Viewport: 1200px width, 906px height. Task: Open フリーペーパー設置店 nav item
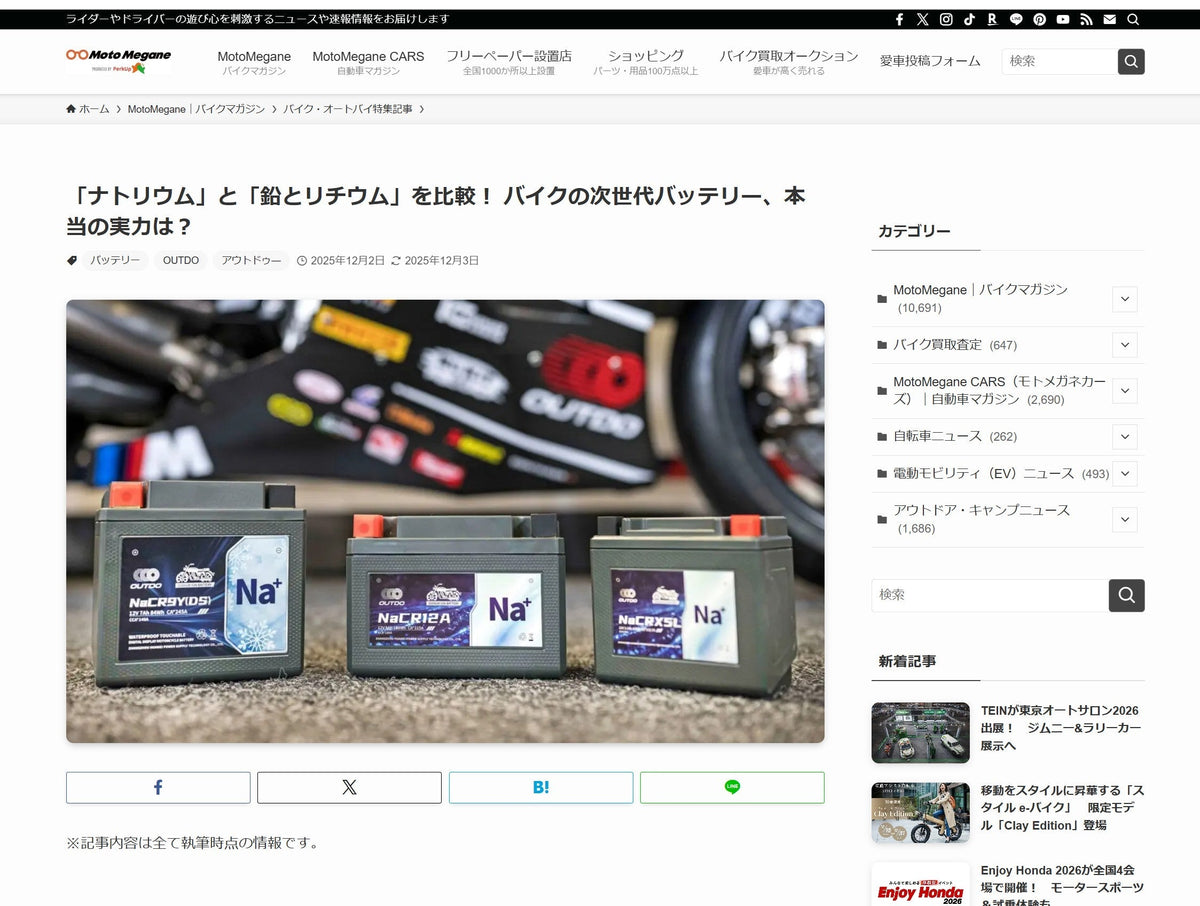coord(509,62)
